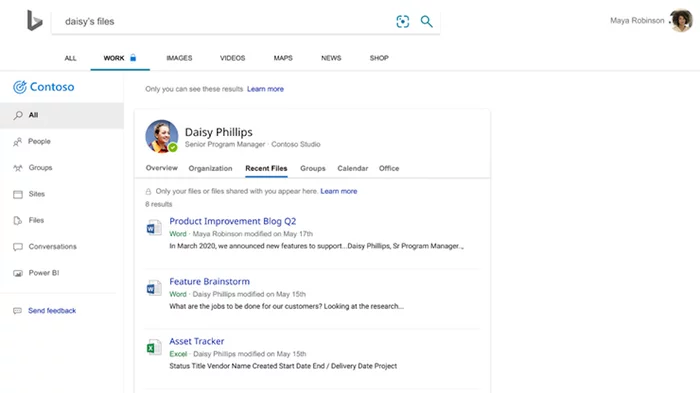Click Learn more beside shared files notice
Screen dimensions: 700x393
338,191
